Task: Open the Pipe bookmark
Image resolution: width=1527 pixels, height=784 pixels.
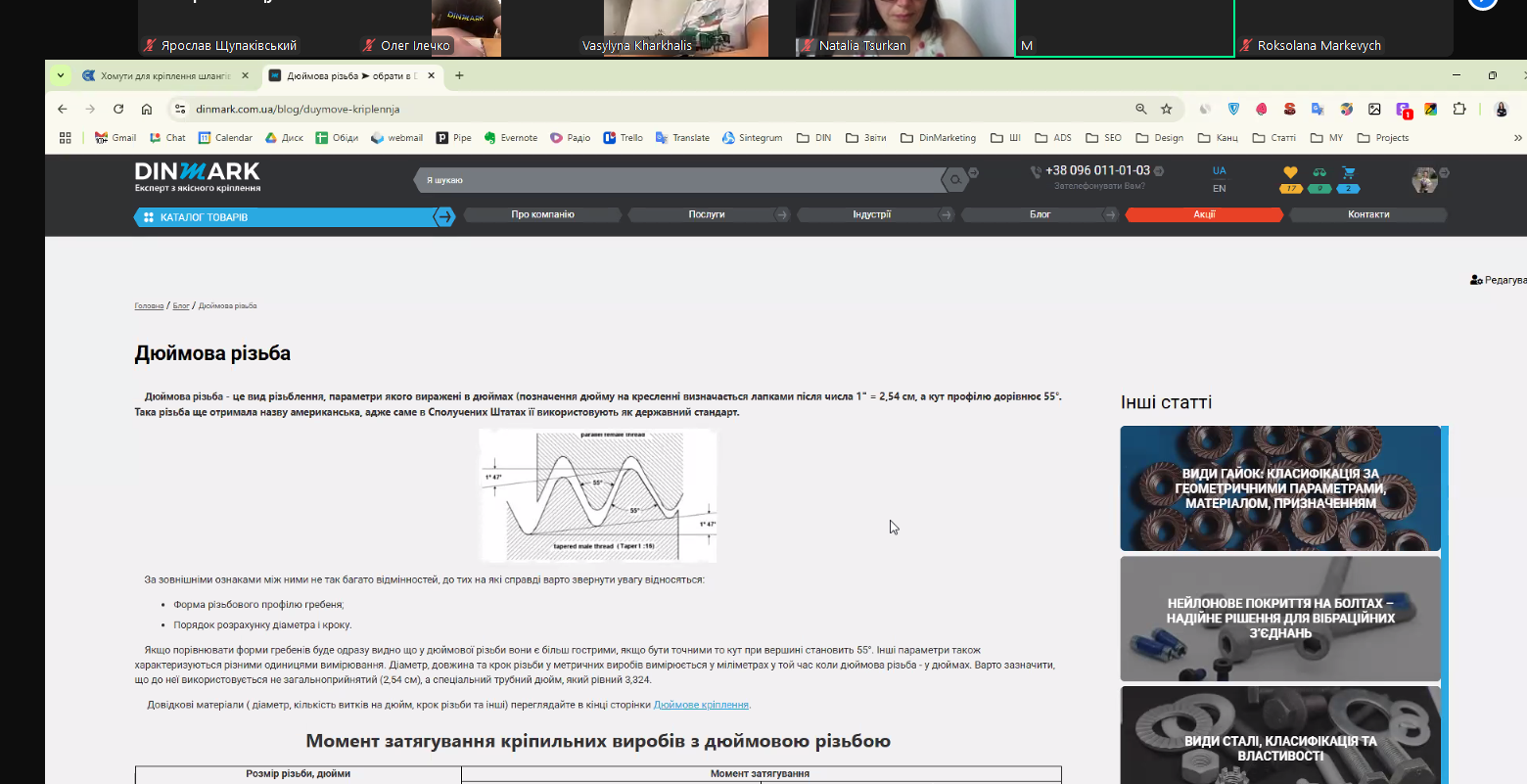Action: coord(453,138)
